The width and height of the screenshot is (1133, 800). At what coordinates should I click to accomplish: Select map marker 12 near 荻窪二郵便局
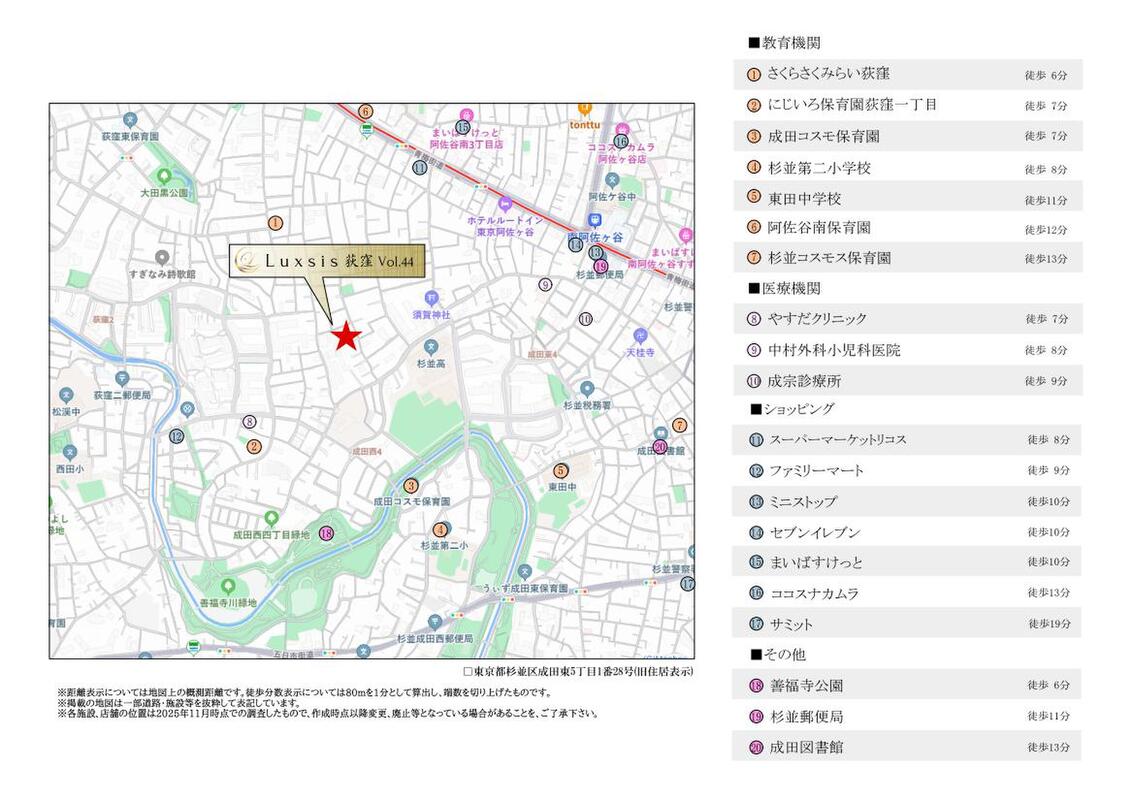click(177, 436)
